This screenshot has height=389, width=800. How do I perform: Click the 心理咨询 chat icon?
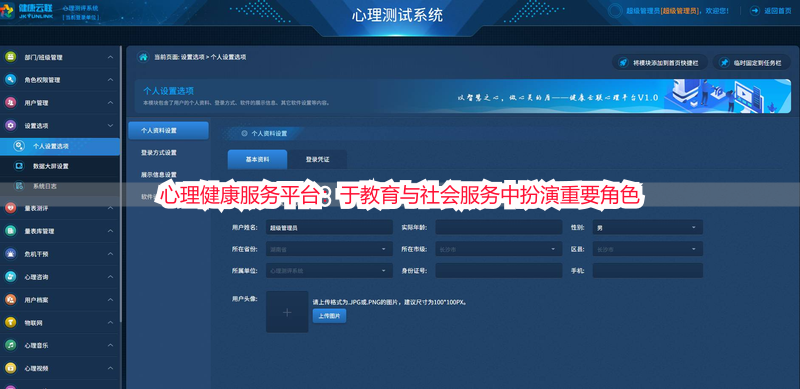pos(10,277)
